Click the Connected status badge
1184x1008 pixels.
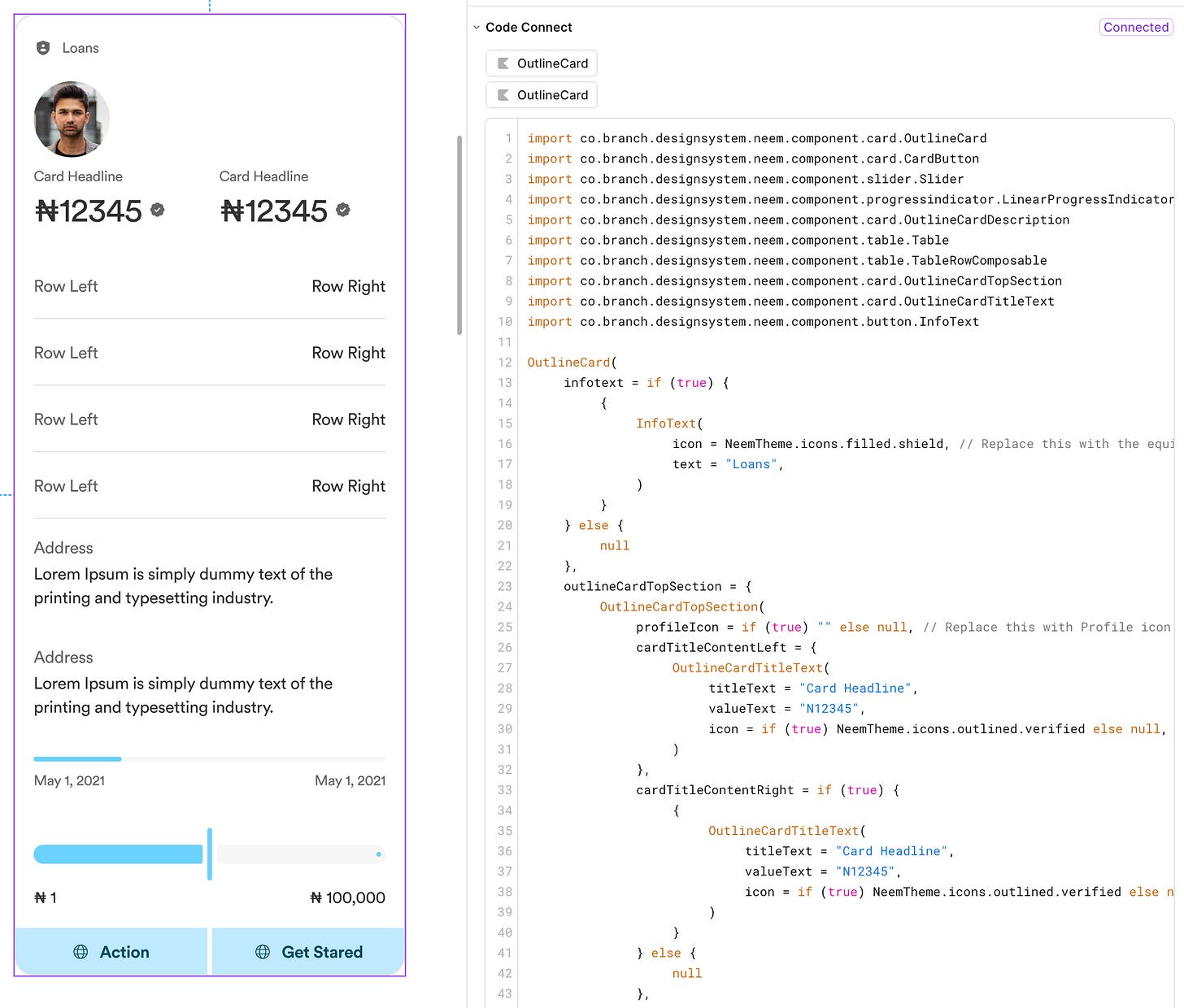(1136, 27)
